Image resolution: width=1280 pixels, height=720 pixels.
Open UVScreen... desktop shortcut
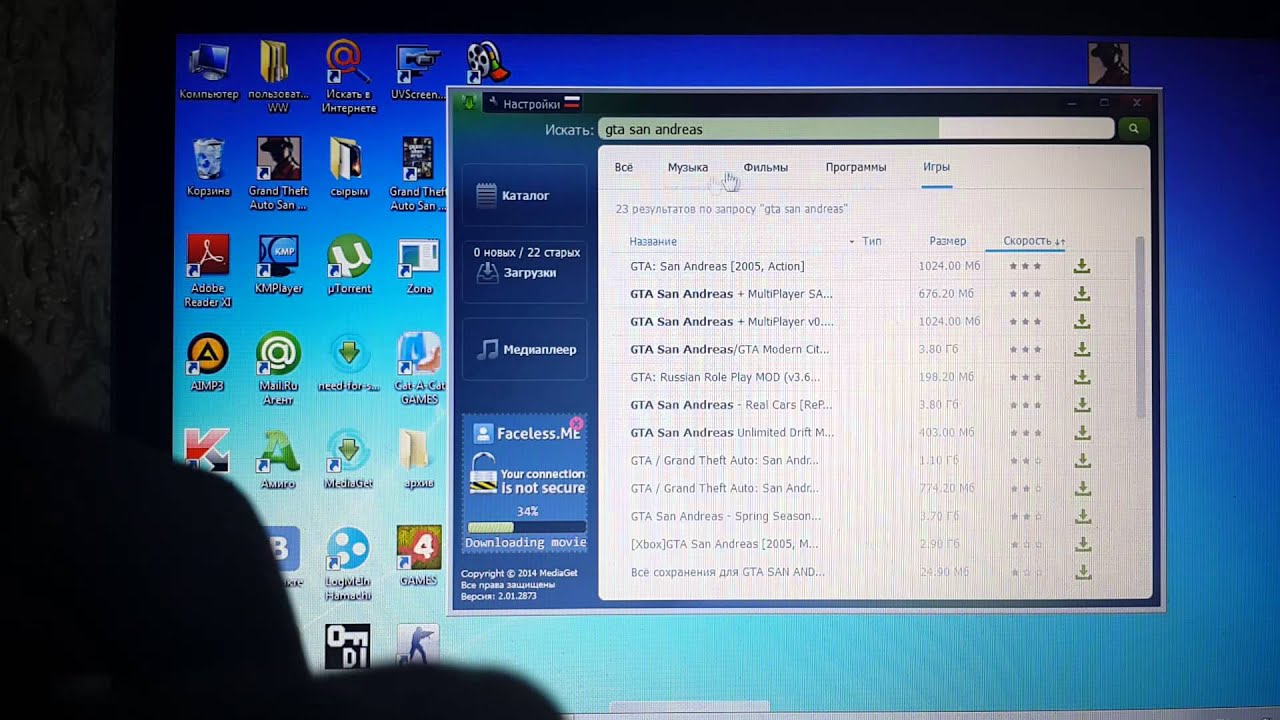[418, 70]
